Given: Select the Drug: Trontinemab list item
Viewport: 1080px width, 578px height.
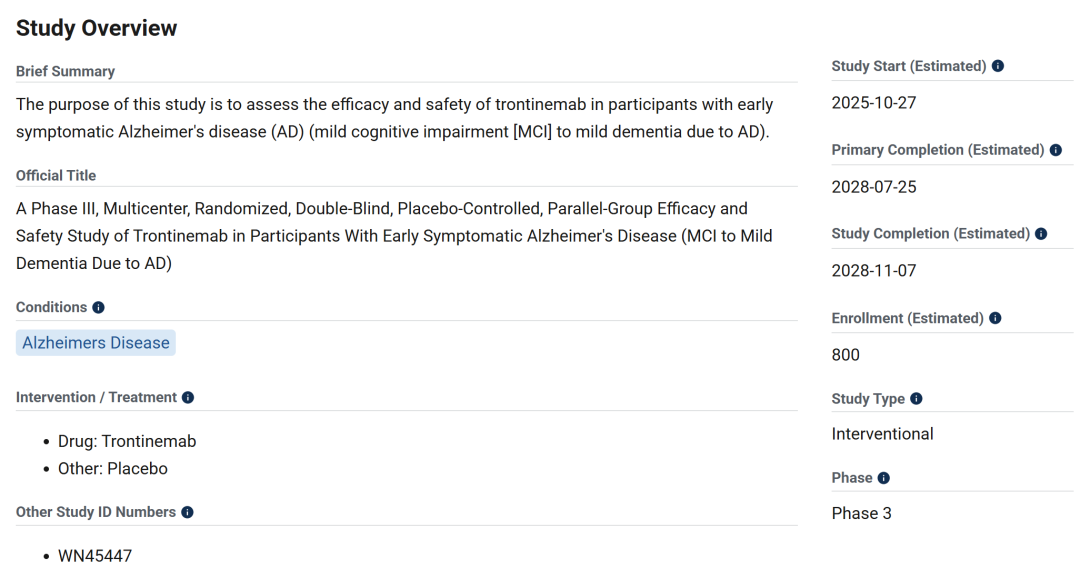Looking at the screenshot, I should click(x=127, y=441).
